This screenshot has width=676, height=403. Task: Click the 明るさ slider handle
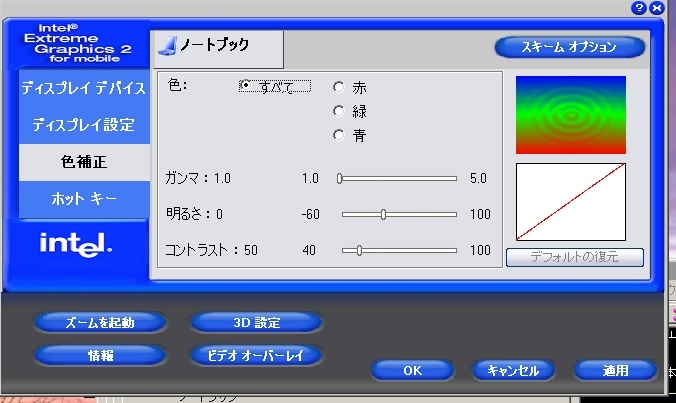coord(383,214)
